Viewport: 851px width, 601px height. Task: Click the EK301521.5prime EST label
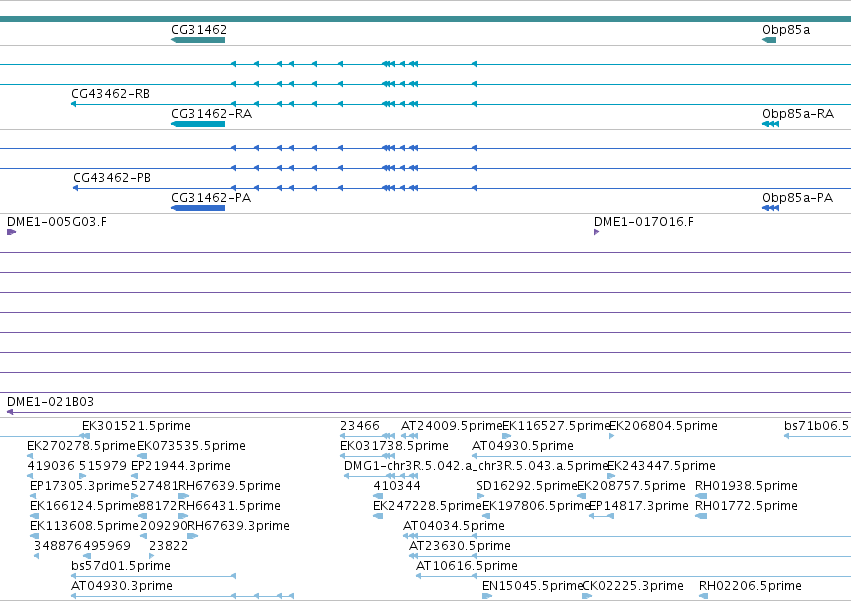[x=136, y=426]
